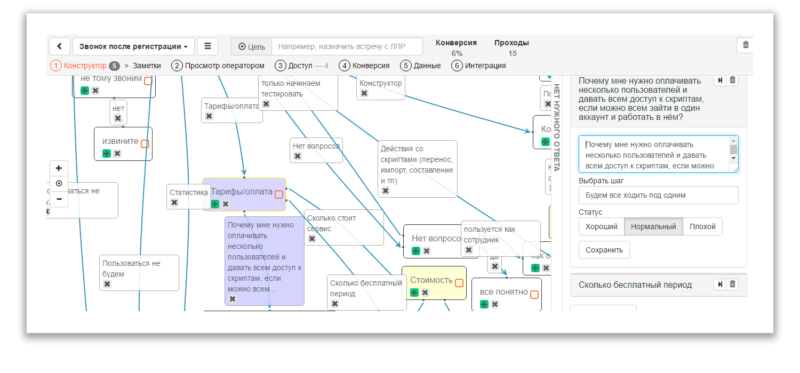Remove the 'пользуется как сотрудник' answer
Image resolution: width=800 pixels, height=373 pixels.
pos(468,250)
